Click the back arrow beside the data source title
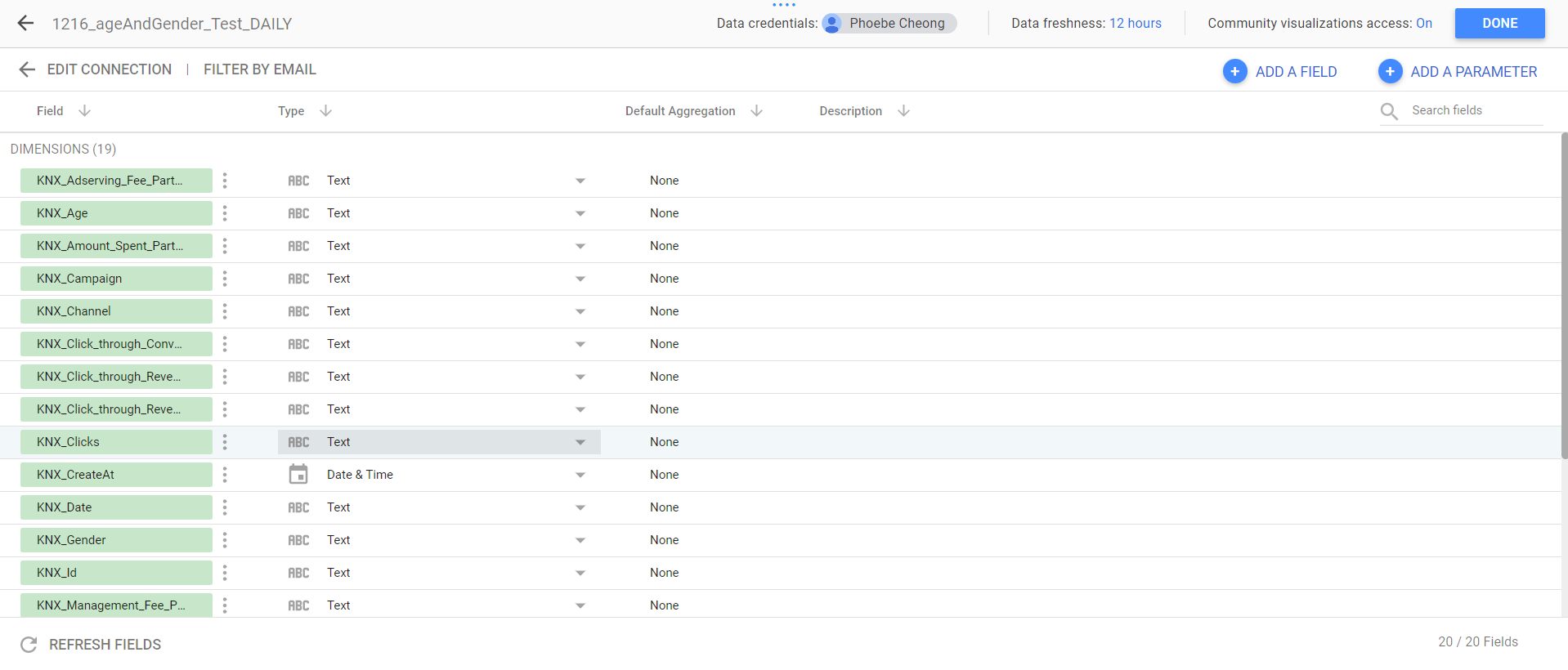 coord(25,24)
